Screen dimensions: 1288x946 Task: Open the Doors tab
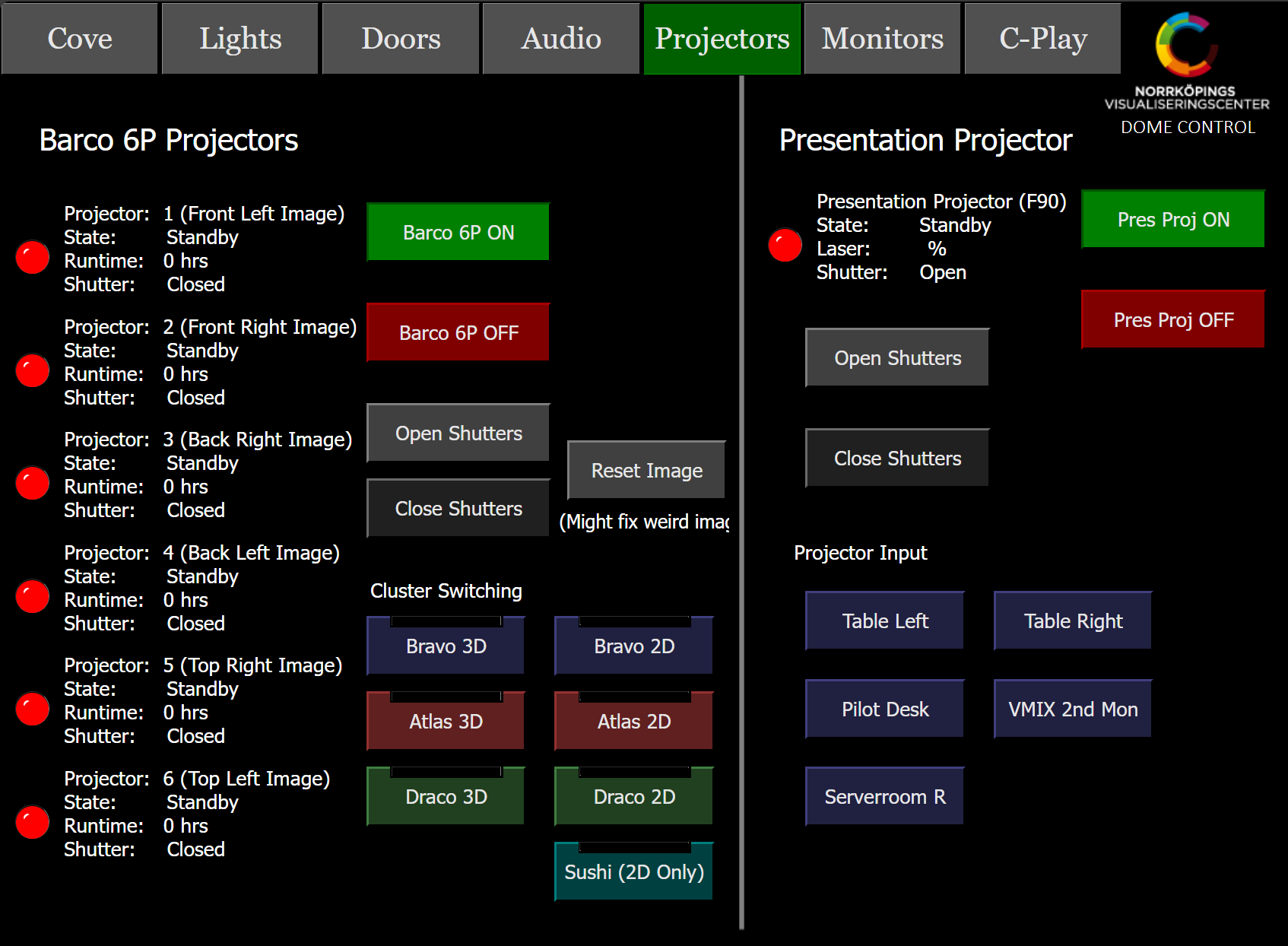[x=401, y=38]
